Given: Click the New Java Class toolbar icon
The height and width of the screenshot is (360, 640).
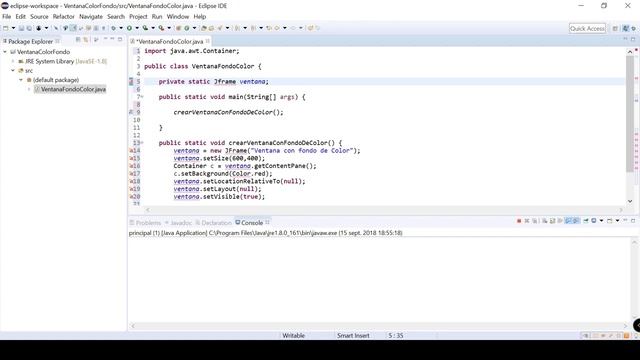Looking at the screenshot, I should [187, 28].
